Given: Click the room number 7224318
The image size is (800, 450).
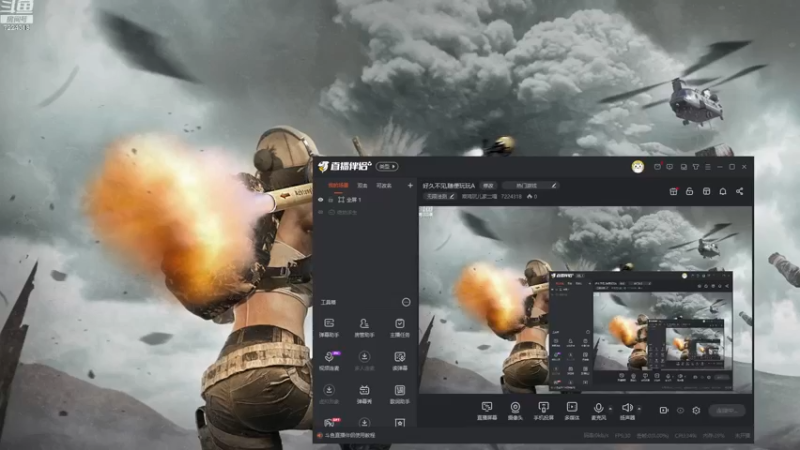Looking at the screenshot, I should click(x=511, y=196).
